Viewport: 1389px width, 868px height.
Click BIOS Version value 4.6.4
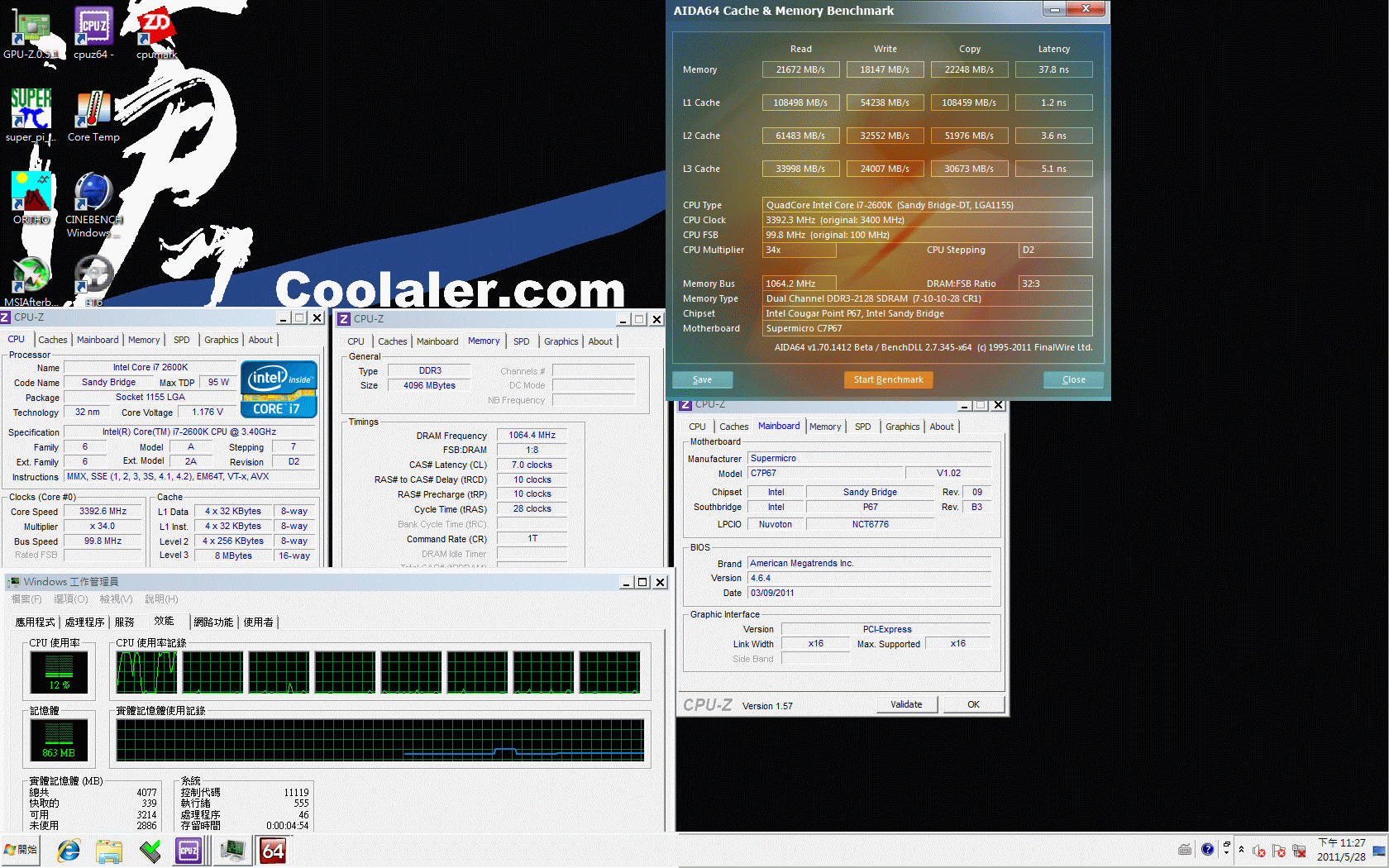(x=869, y=578)
